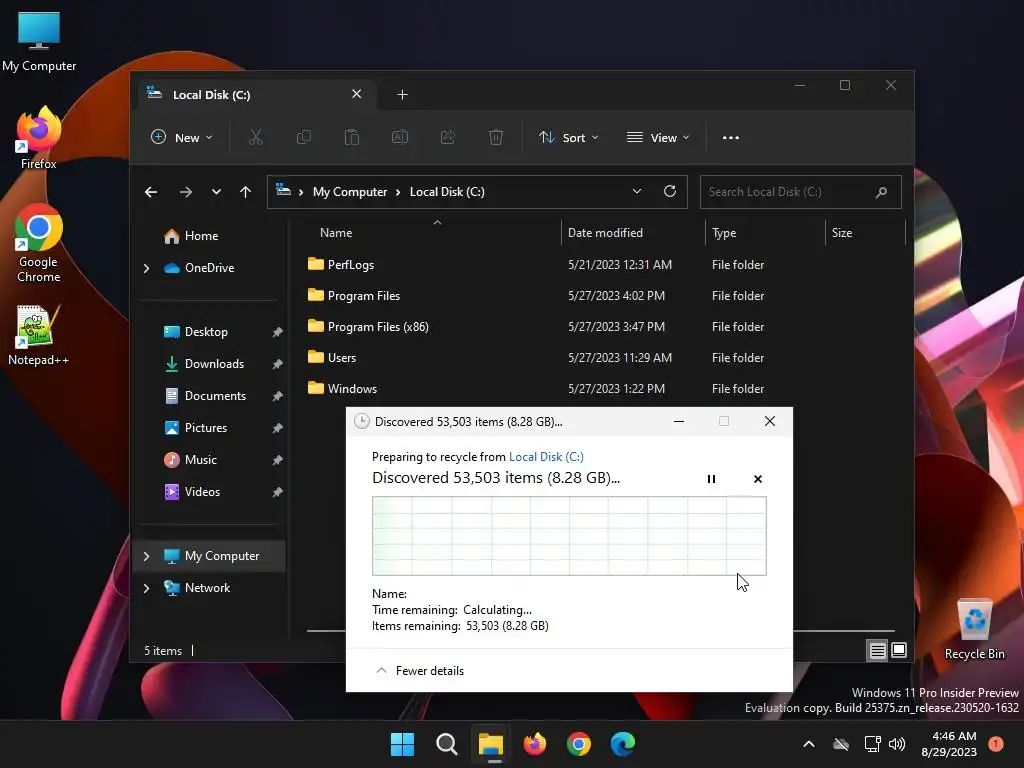This screenshot has width=1024, height=768.
Task: Open the Recycle Bin desktop icon
Action: click(x=974, y=630)
